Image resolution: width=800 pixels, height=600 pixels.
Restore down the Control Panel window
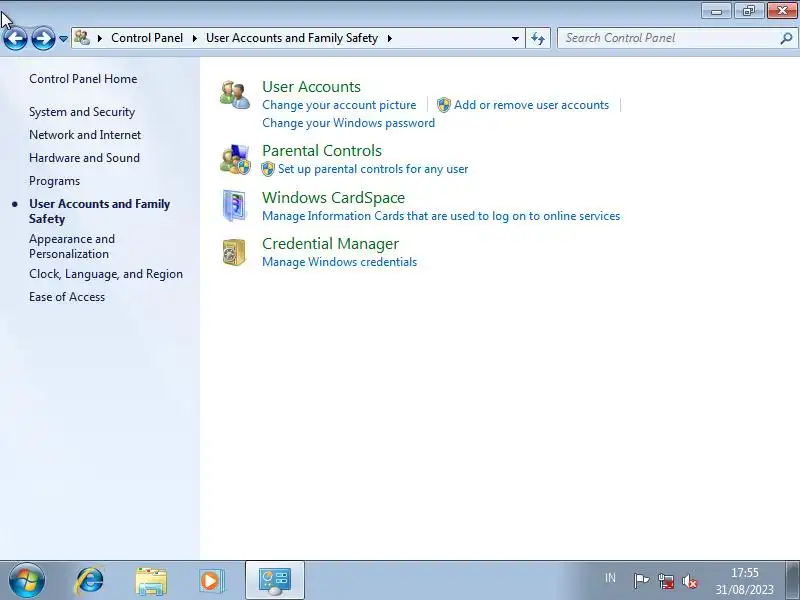coord(748,11)
